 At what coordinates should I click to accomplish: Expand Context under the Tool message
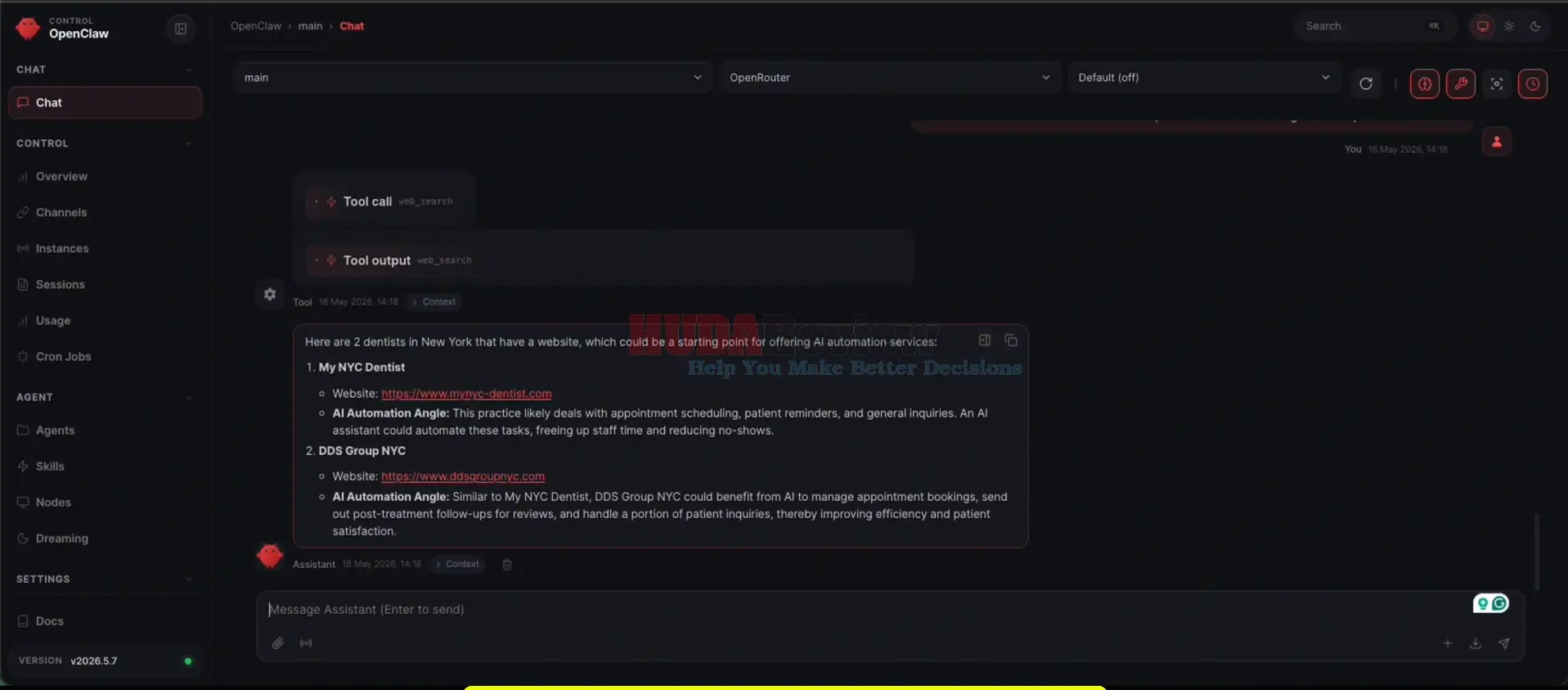(x=434, y=302)
